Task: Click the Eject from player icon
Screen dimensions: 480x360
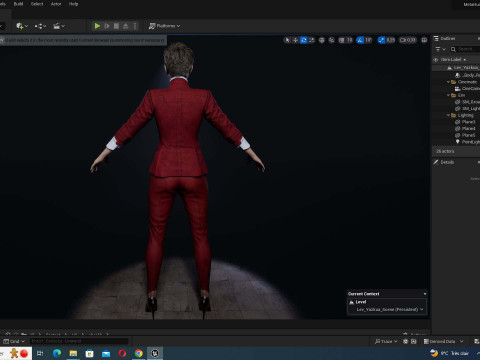Action: [126, 26]
